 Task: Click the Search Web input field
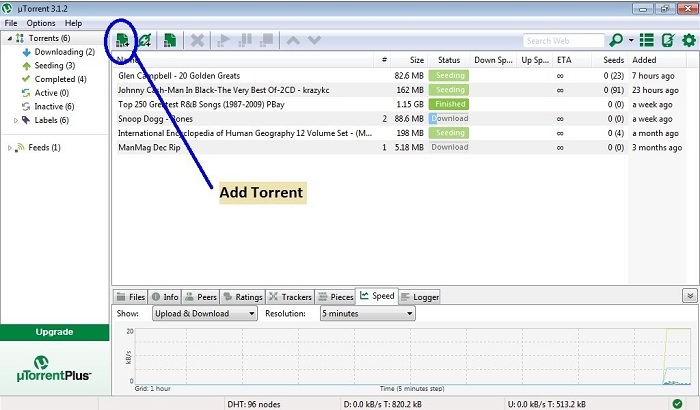click(x=563, y=41)
